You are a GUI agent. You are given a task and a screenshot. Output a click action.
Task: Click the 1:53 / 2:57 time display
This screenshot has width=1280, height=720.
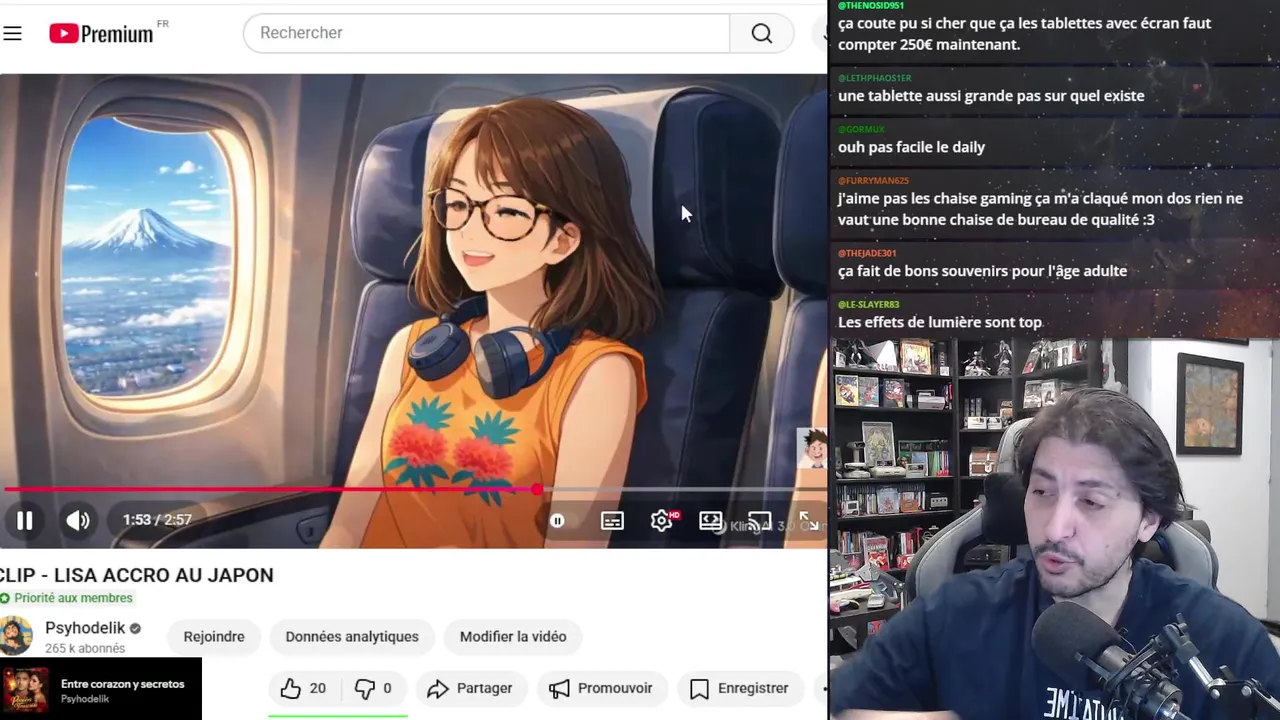point(157,520)
